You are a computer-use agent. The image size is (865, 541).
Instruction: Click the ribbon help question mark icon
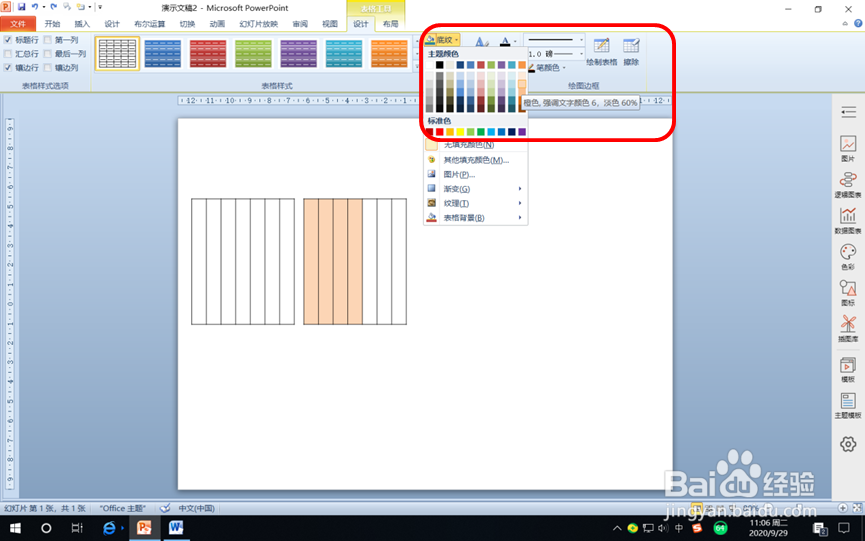click(858, 23)
